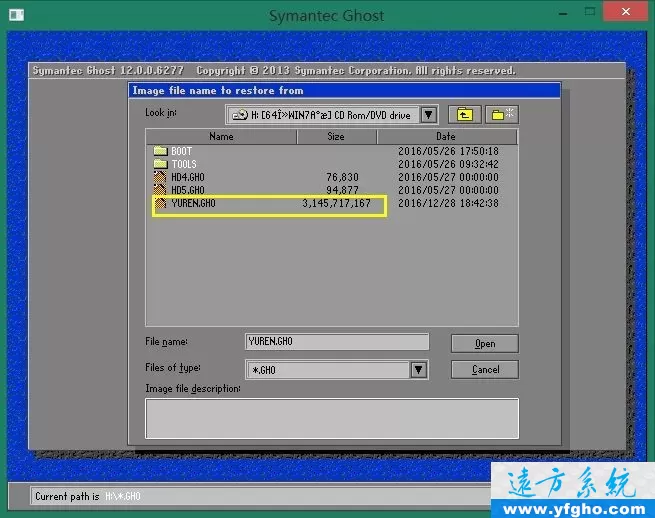655x518 pixels.
Task: Sort the file list by Size column
Action: coord(336,136)
